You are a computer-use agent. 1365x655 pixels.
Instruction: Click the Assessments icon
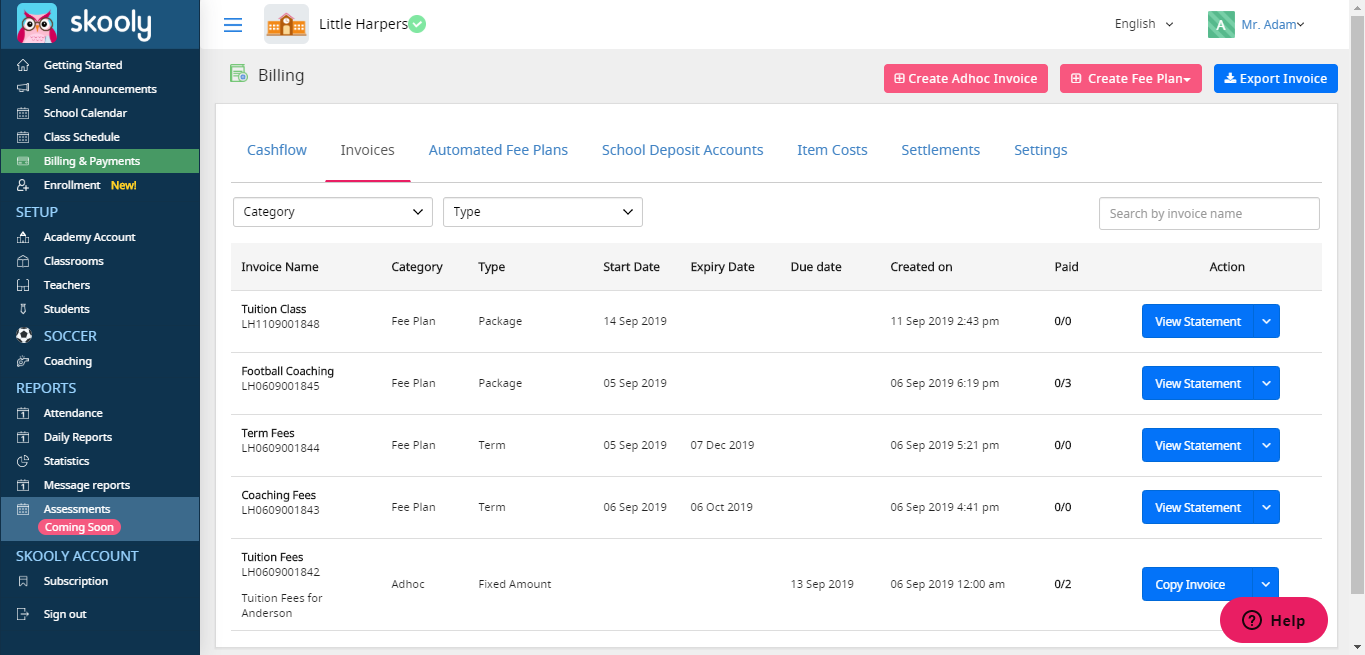click(x=23, y=509)
